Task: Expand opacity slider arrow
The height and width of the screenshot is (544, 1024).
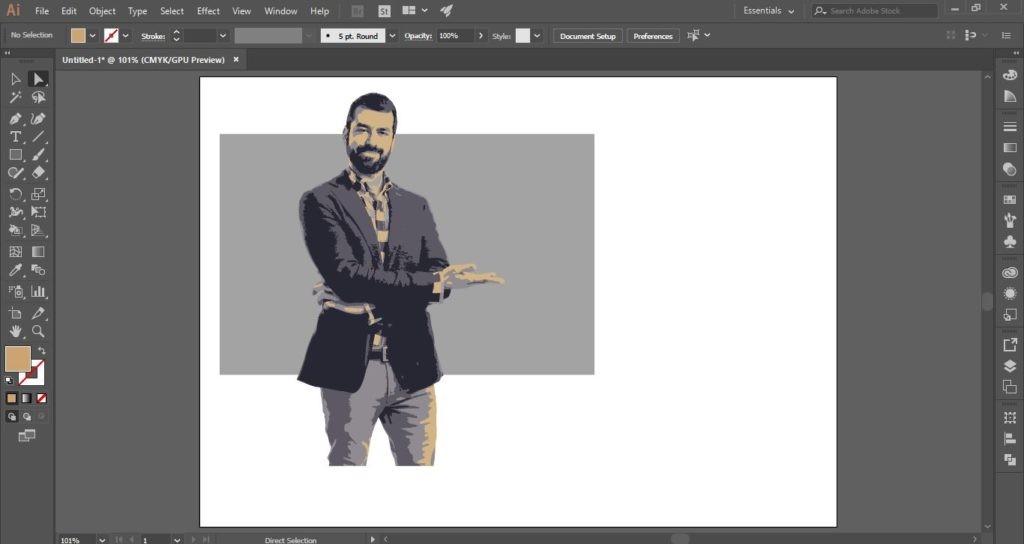Action: pyautogui.click(x=481, y=36)
